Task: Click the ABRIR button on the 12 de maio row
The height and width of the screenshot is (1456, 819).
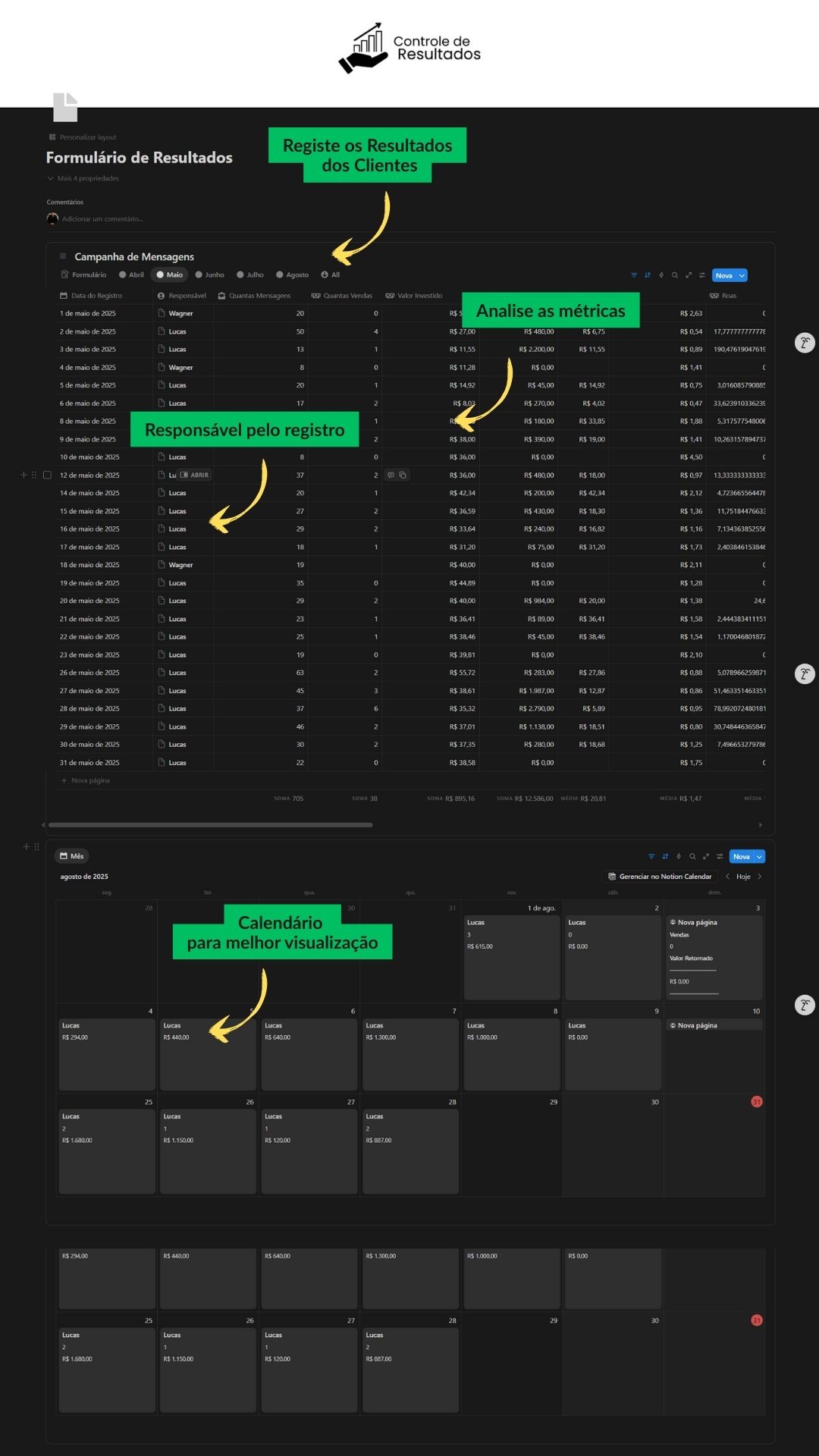Action: pos(195,475)
